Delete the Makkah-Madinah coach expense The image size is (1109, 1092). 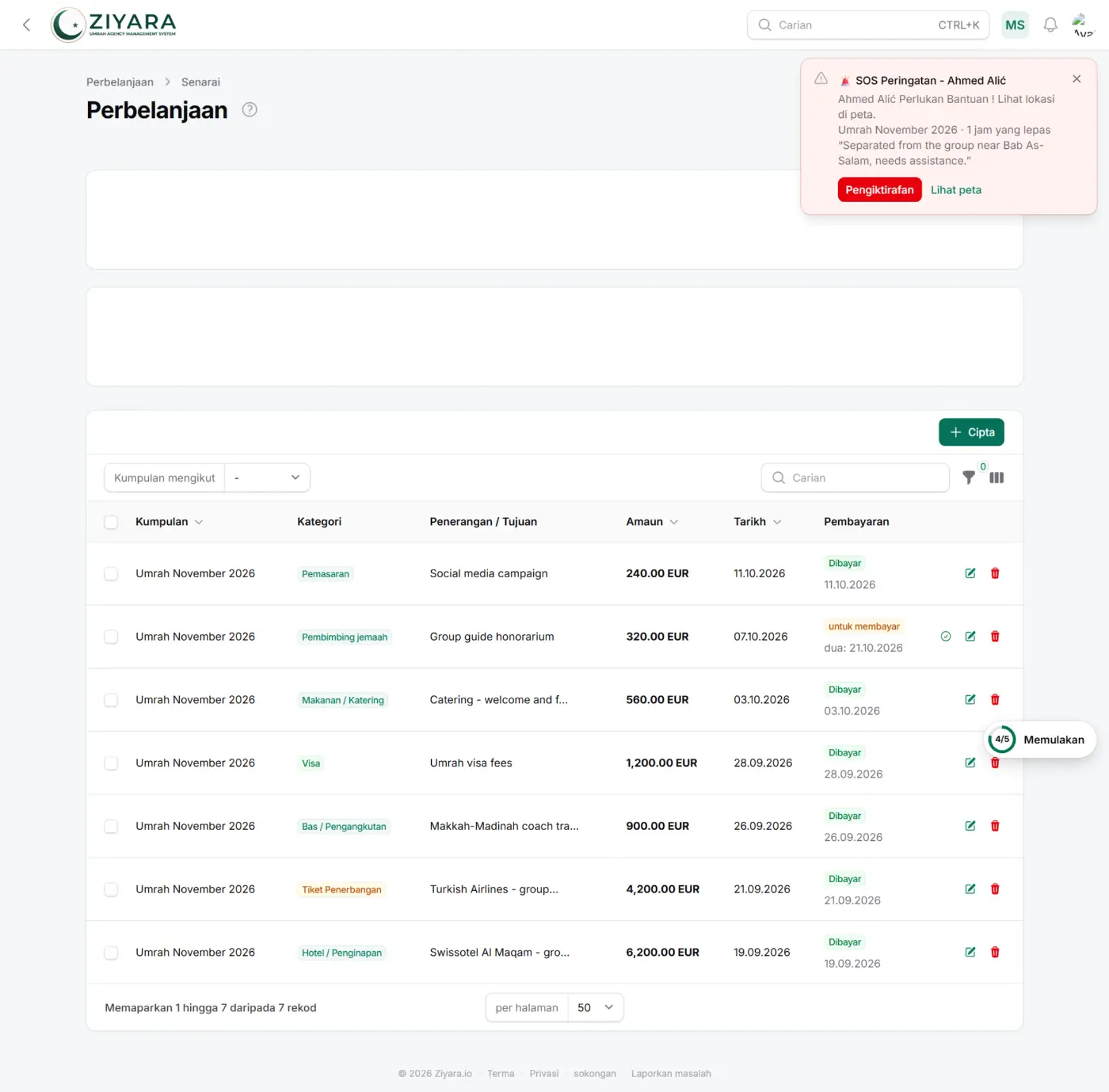coord(995,826)
